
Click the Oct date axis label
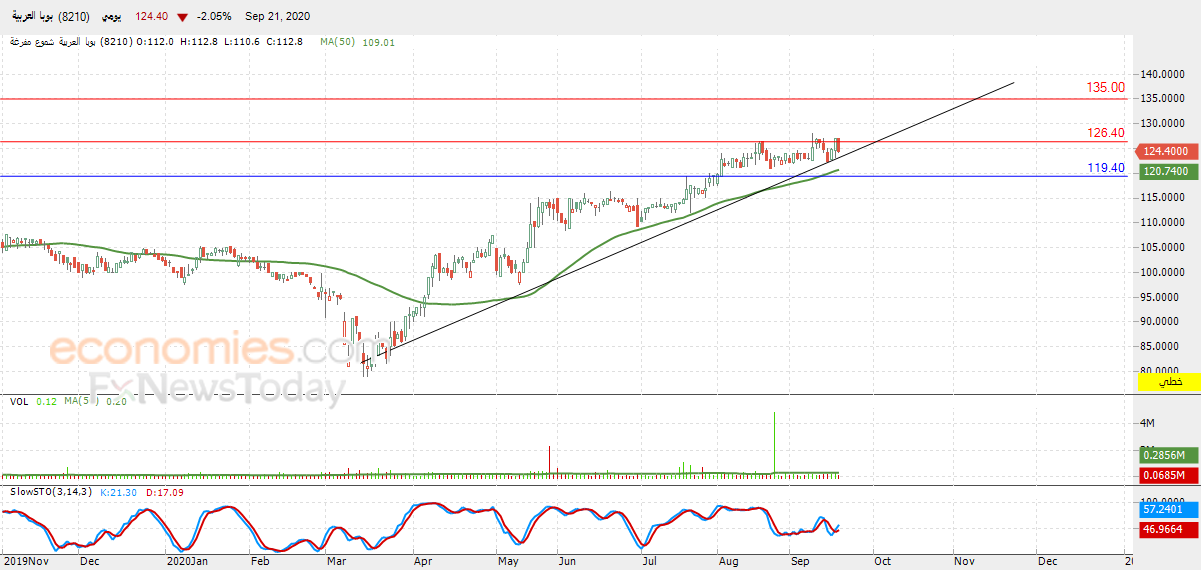point(882,561)
